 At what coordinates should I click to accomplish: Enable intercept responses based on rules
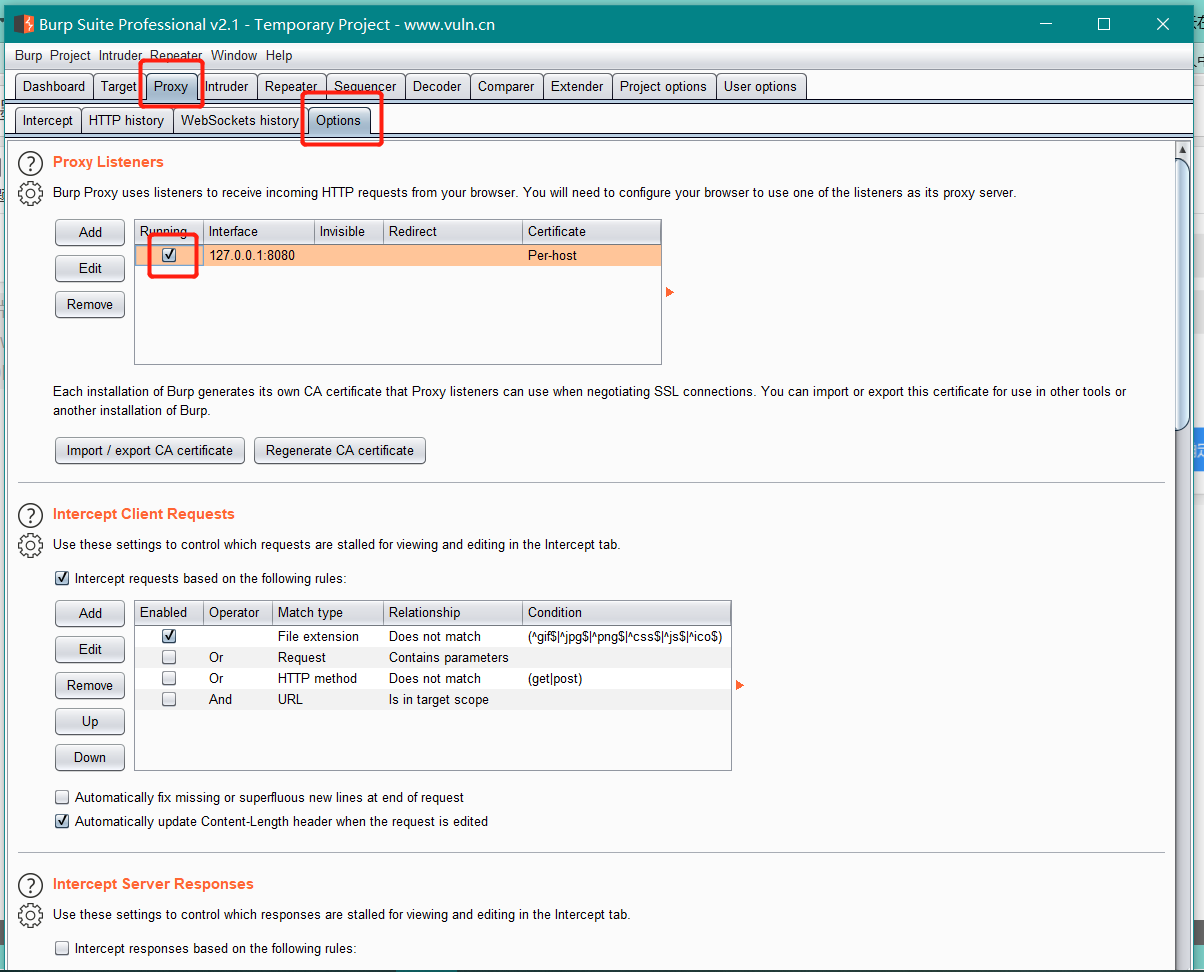[x=62, y=948]
